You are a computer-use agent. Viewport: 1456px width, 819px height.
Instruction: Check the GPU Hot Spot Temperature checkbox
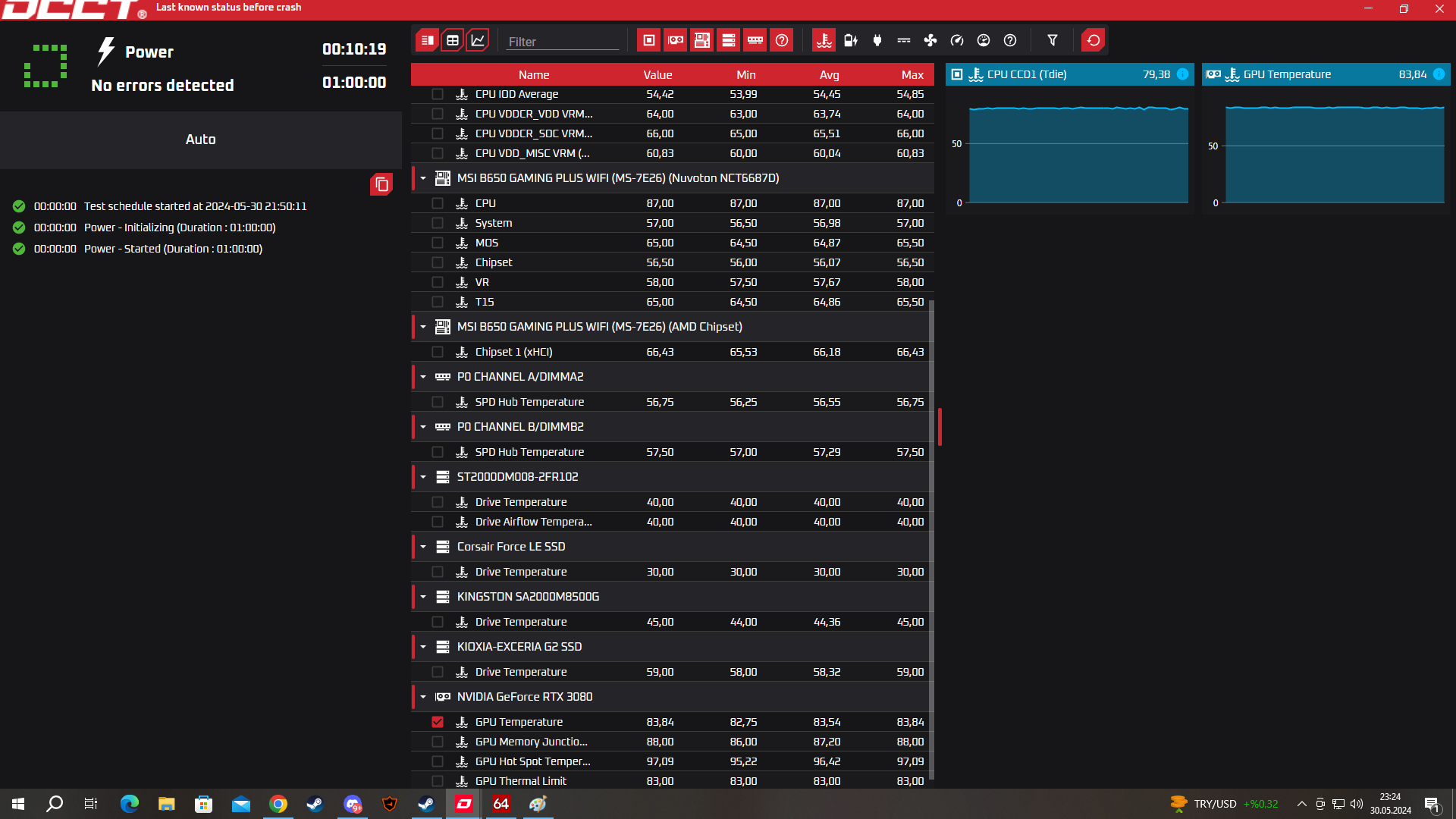(x=438, y=761)
